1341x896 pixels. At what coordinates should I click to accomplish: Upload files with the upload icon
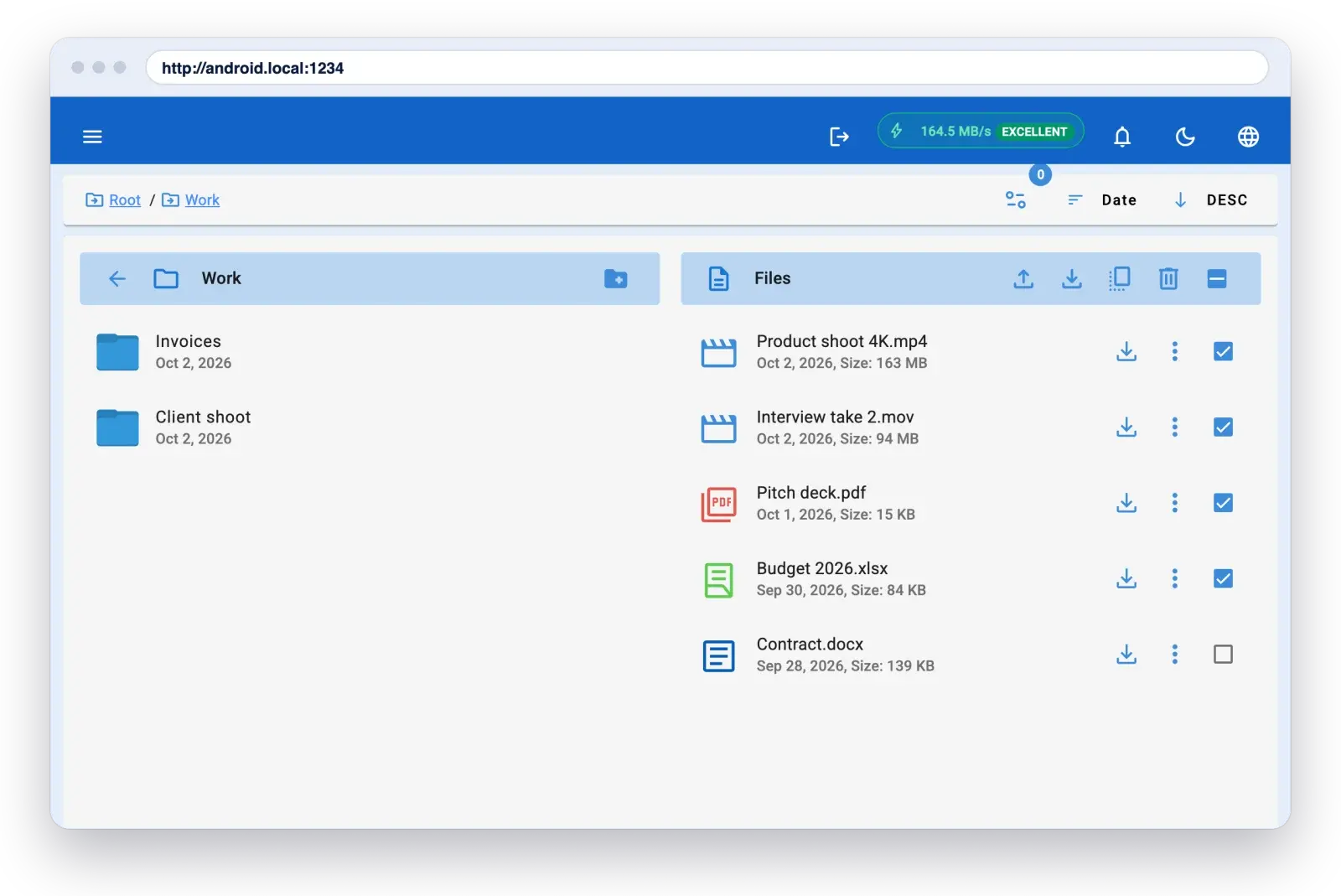(x=1023, y=278)
